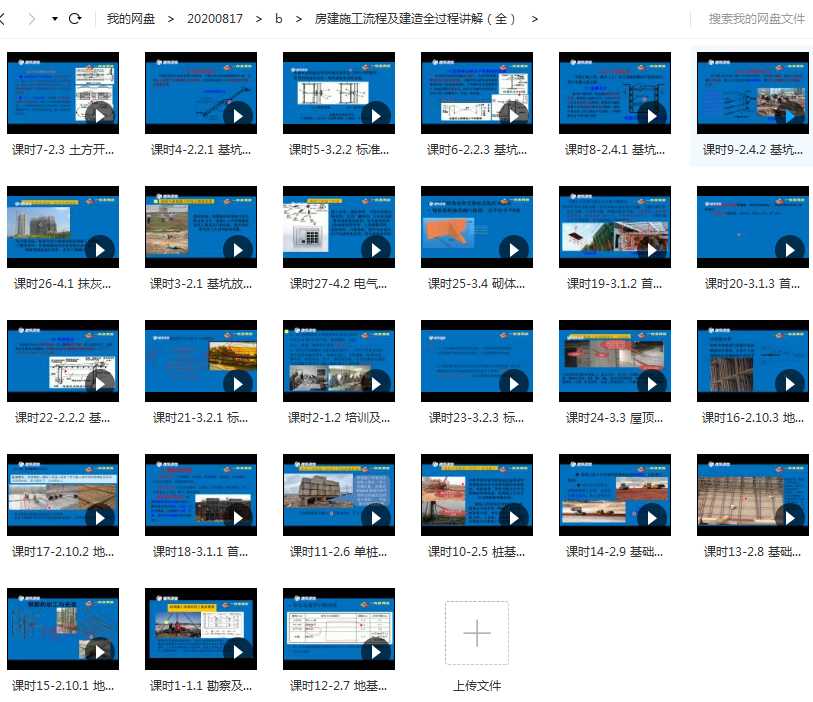The height and width of the screenshot is (702, 813).
Task: Open the navigation history dropdown arrow
Action: pyautogui.click(x=54, y=19)
